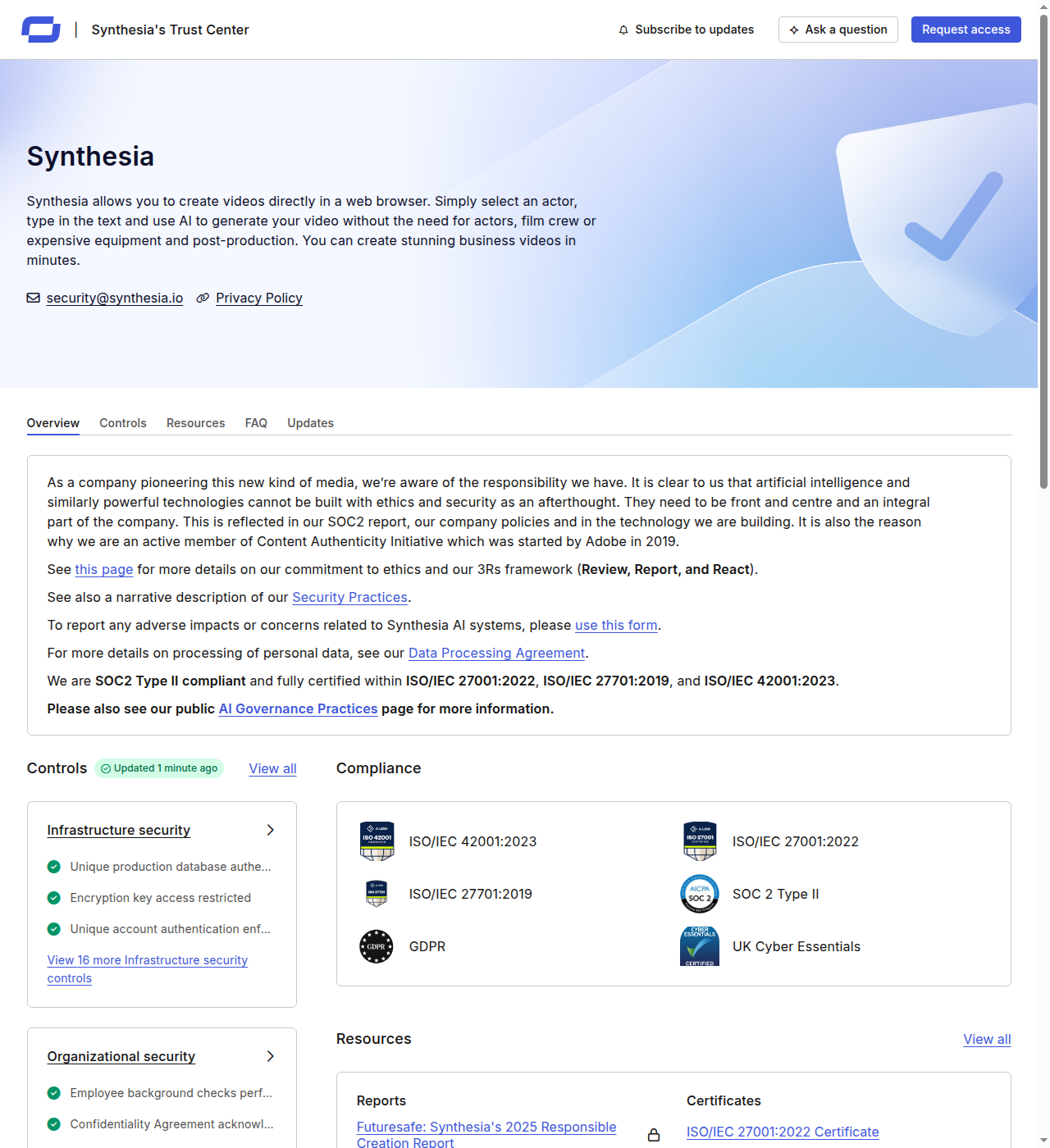
Task: Click green check for Unique production database authentication
Action: point(54,867)
